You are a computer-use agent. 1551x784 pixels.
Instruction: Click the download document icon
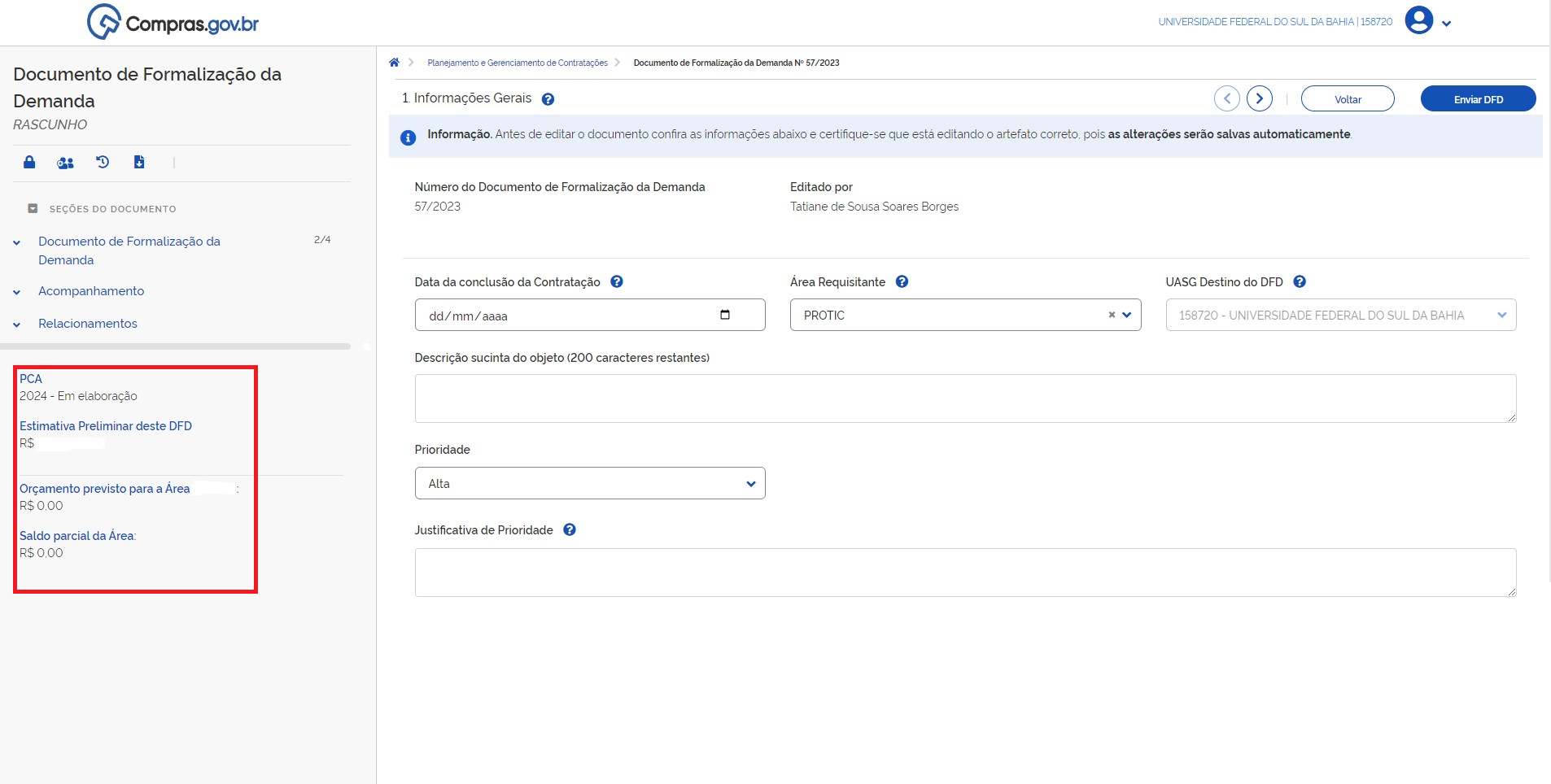point(139,162)
